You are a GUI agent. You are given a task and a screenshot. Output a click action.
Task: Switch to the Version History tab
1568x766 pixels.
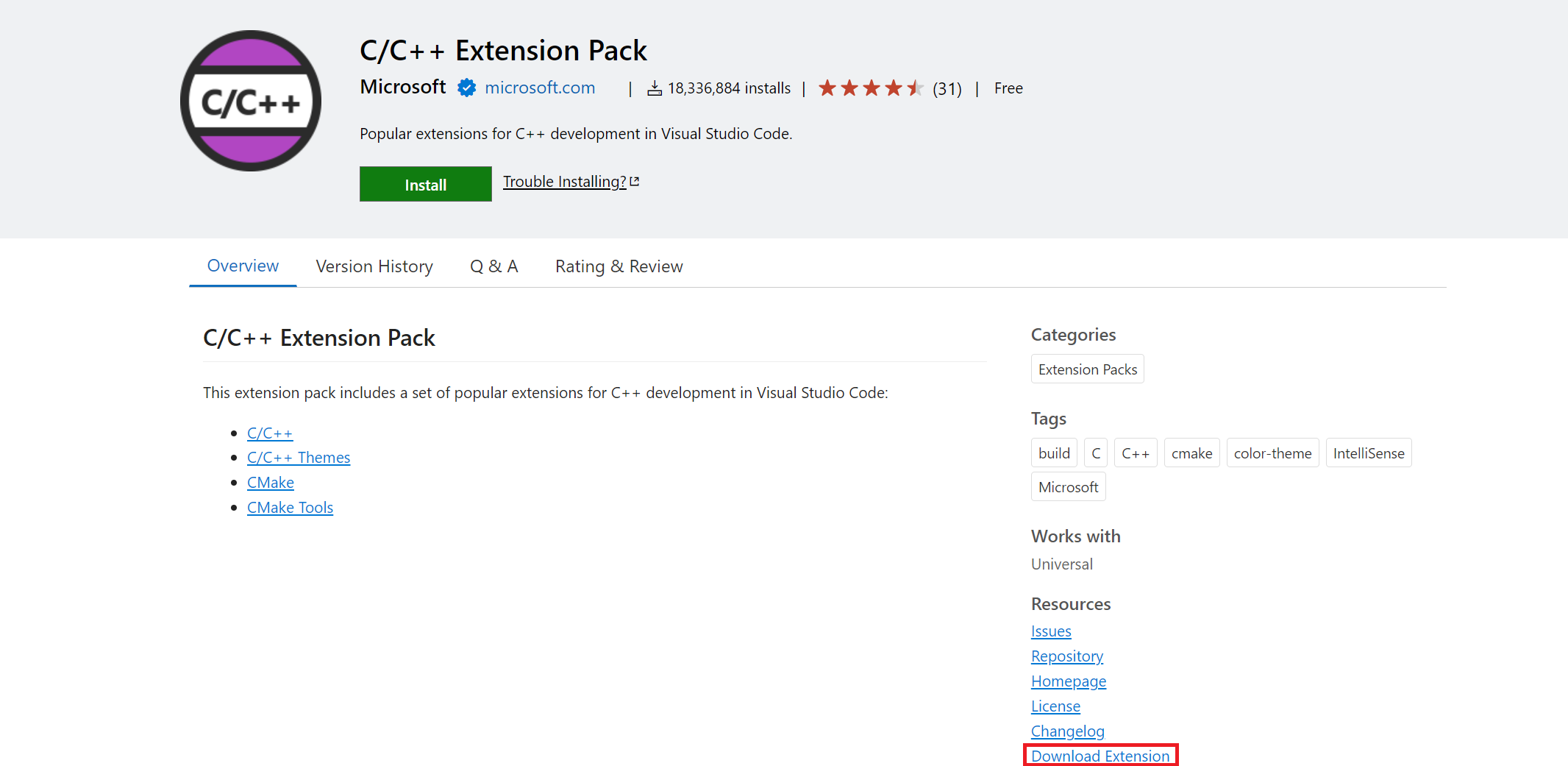[x=374, y=266]
